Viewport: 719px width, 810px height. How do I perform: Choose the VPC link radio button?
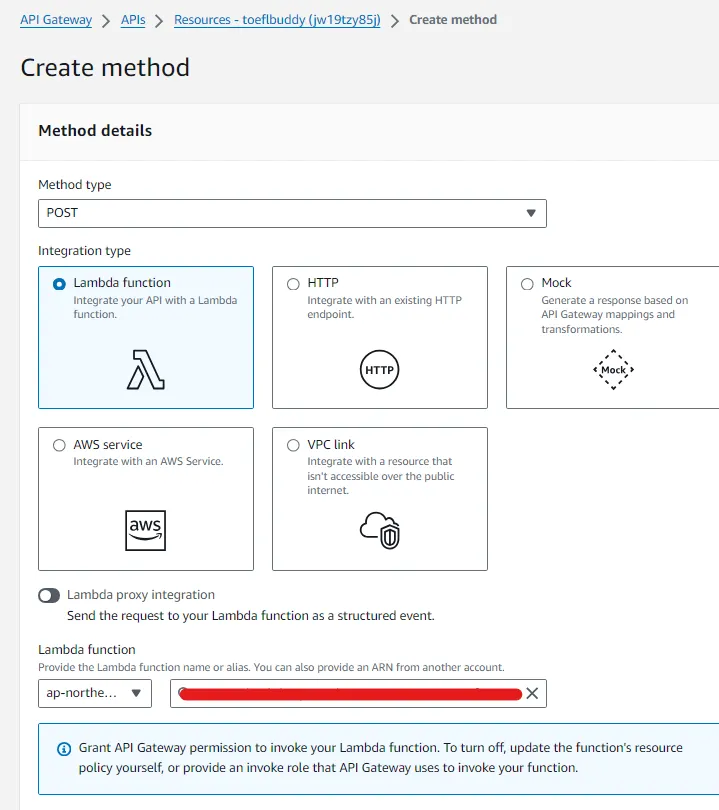[x=293, y=445]
